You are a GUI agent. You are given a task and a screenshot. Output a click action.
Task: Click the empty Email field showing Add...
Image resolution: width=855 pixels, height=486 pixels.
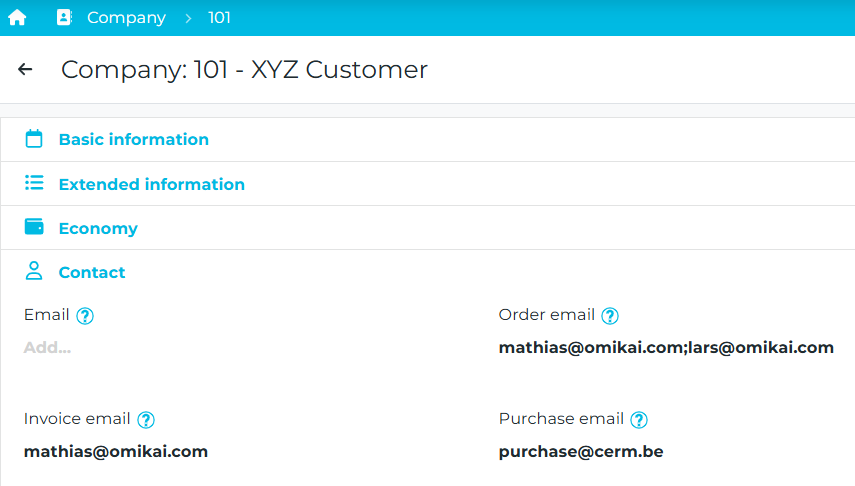pos(48,348)
